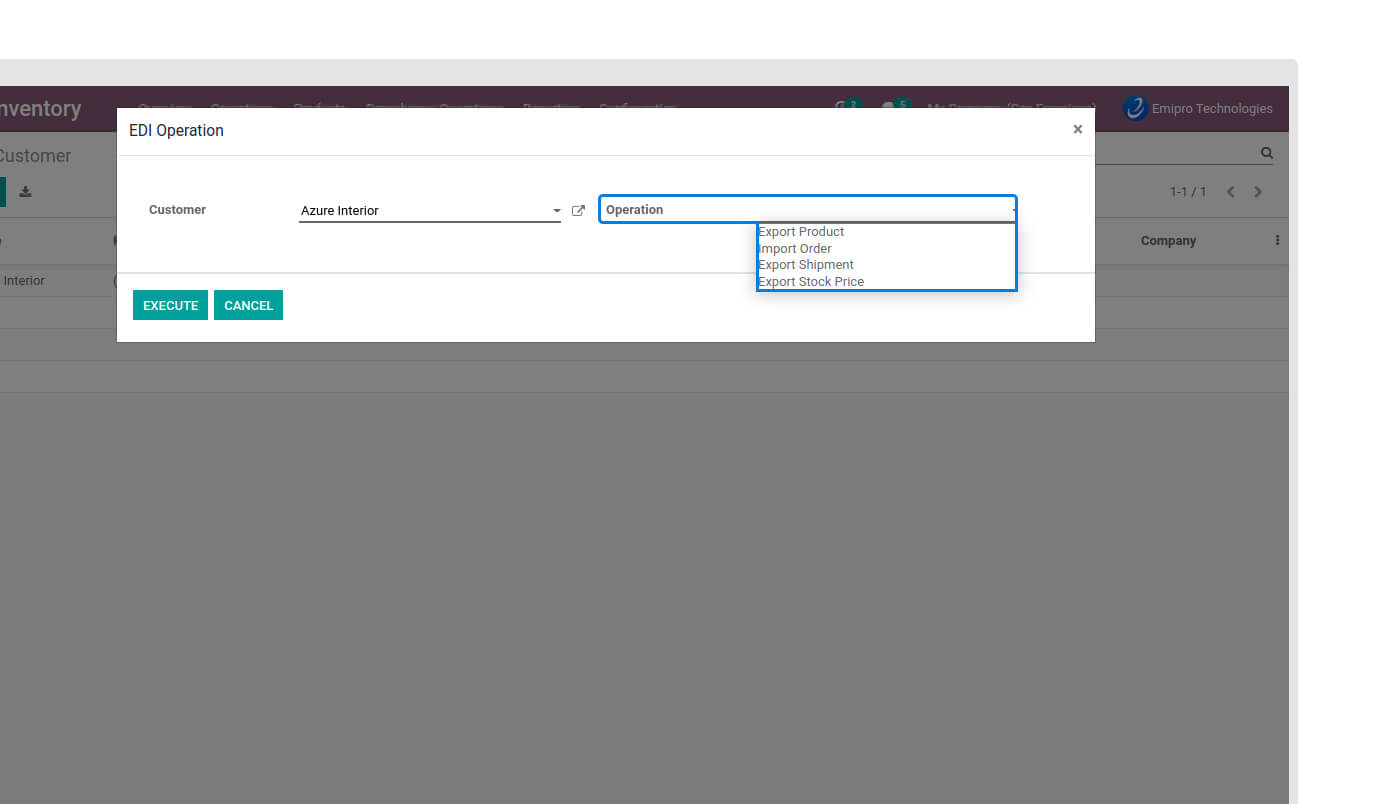The width and height of the screenshot is (1384, 804).
Task: Click the Company column header
Action: (x=1168, y=241)
